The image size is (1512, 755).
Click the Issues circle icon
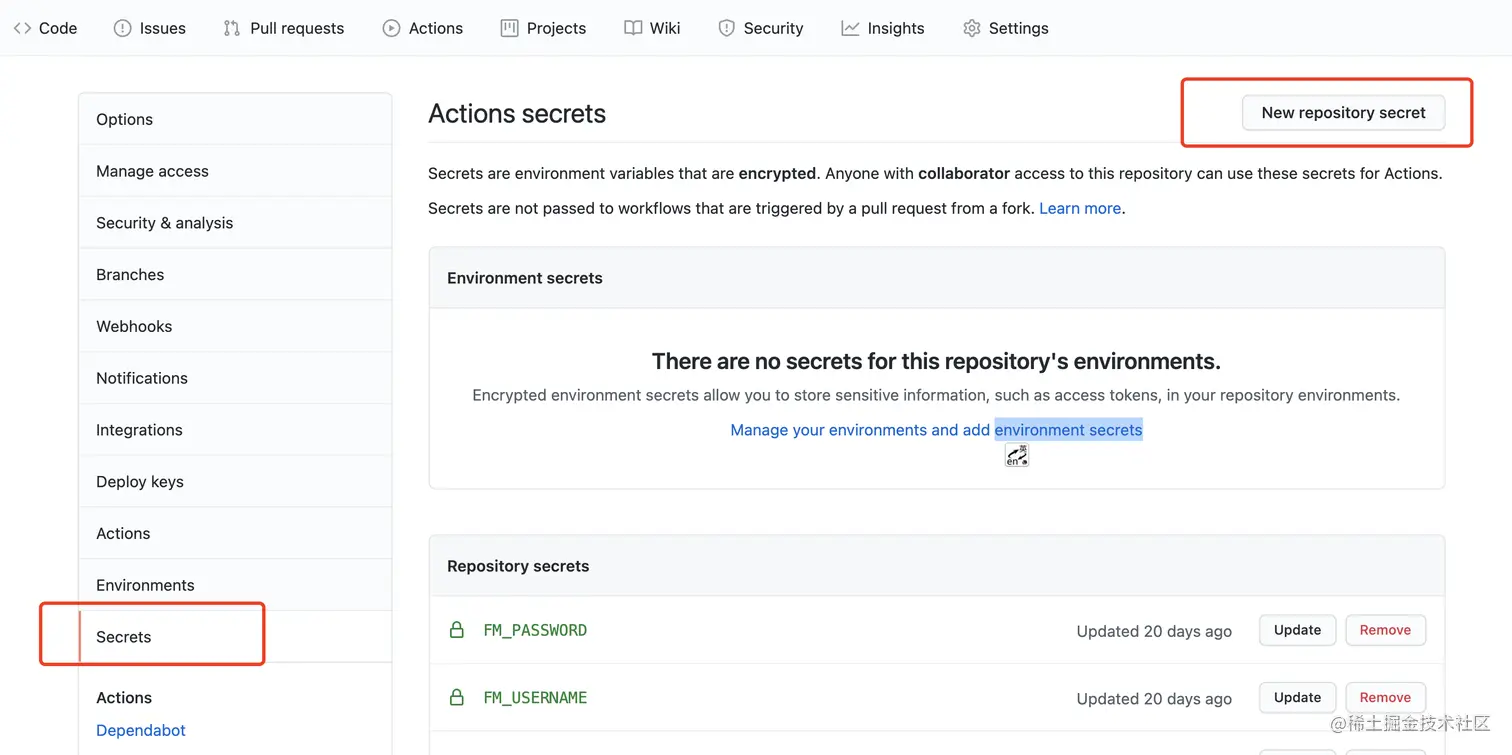pos(122,28)
